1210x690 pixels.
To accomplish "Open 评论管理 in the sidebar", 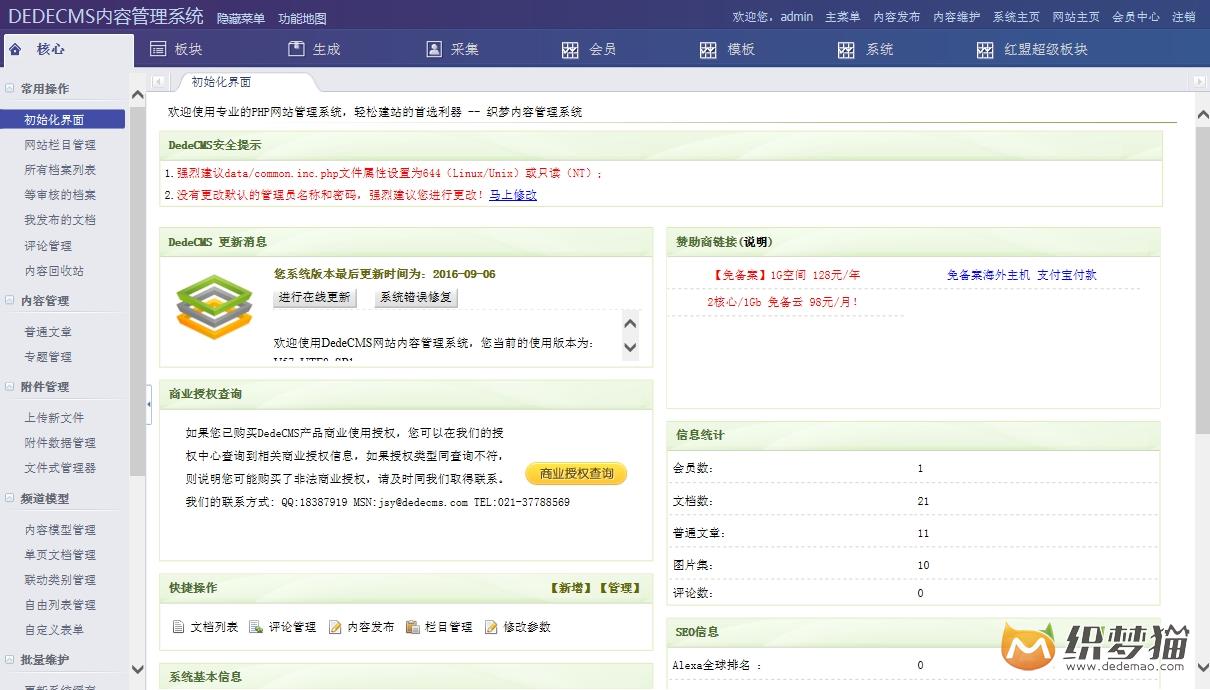I will tap(48, 246).
